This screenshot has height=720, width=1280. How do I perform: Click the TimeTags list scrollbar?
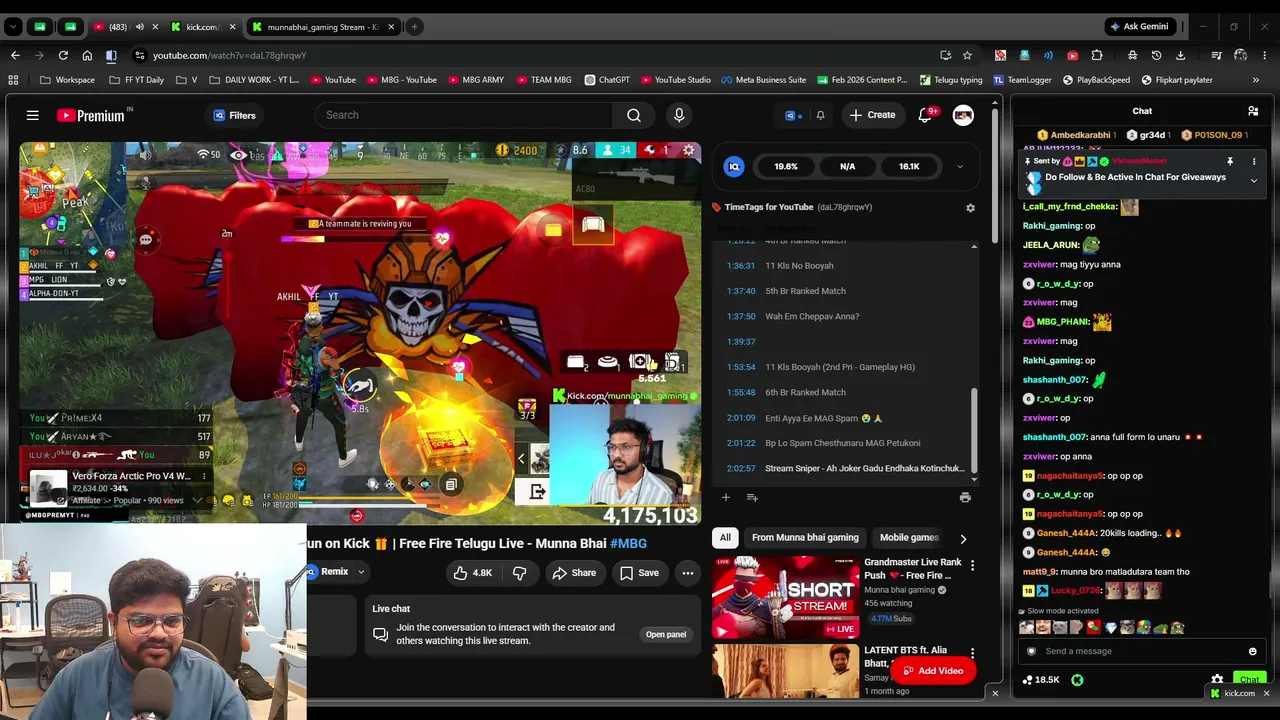click(973, 430)
